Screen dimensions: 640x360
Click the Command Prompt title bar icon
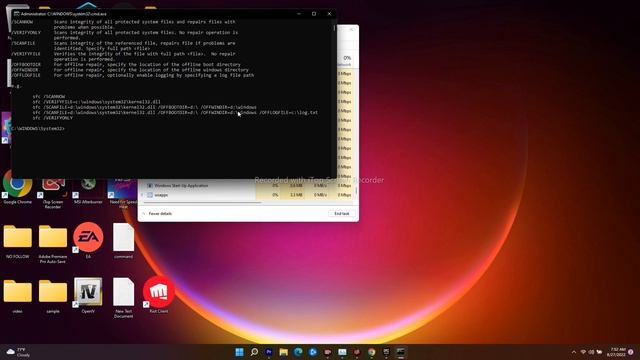16,13
